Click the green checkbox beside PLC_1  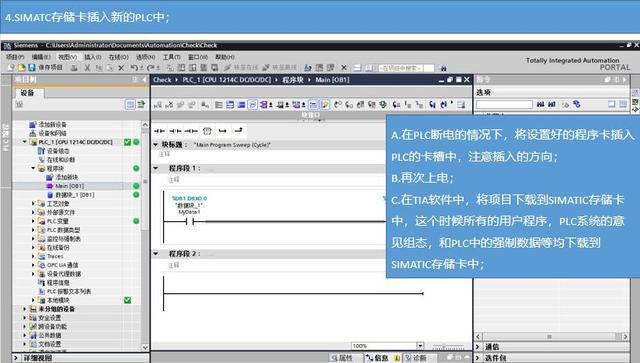coord(127,142)
